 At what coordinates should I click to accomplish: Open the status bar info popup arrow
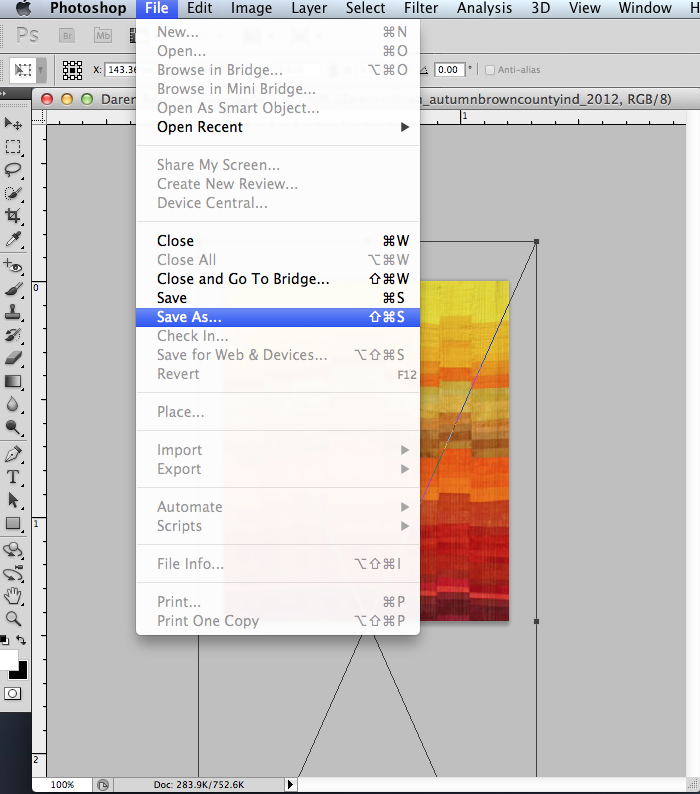coord(290,784)
